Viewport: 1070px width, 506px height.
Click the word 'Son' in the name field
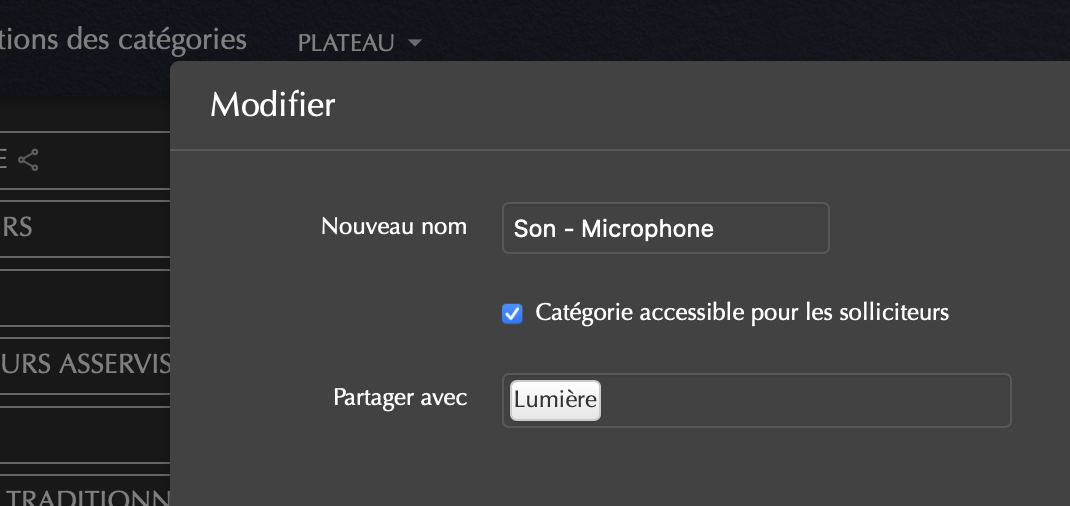534,229
